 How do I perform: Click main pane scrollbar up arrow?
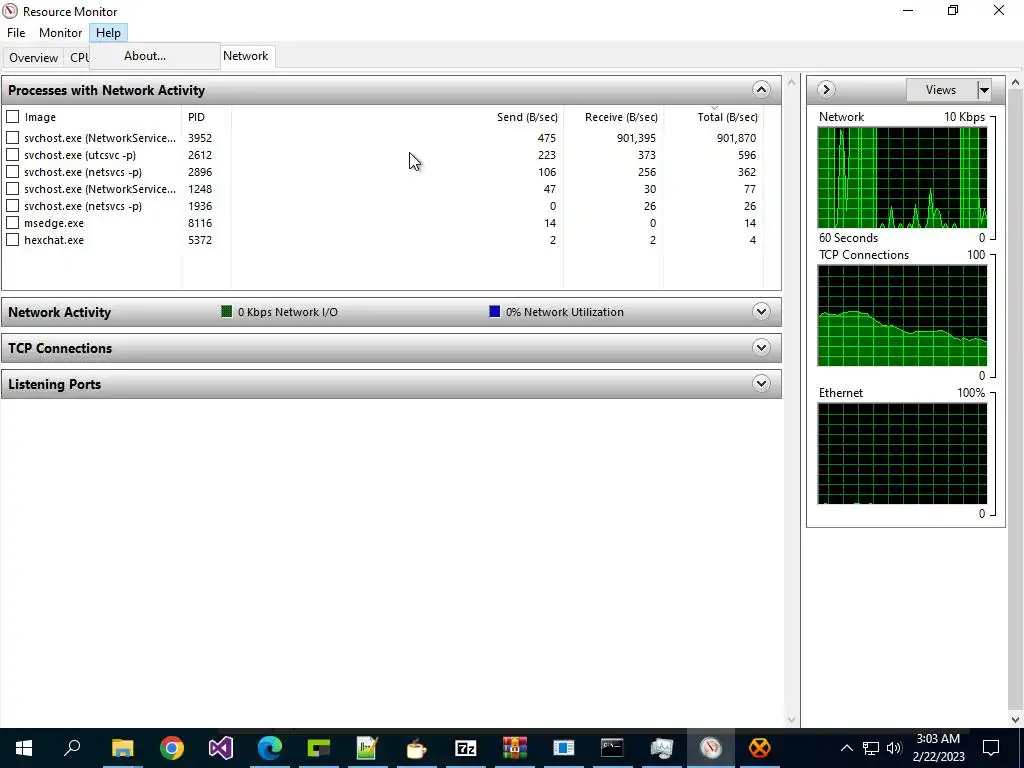pos(792,83)
